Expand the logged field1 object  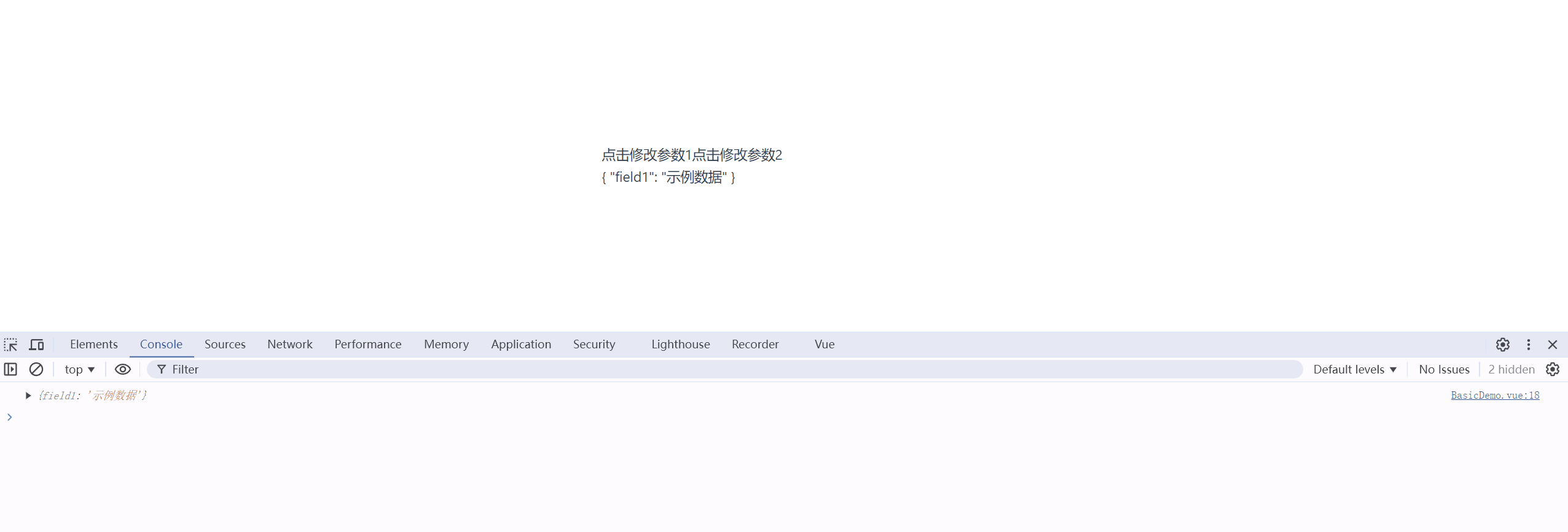point(28,396)
